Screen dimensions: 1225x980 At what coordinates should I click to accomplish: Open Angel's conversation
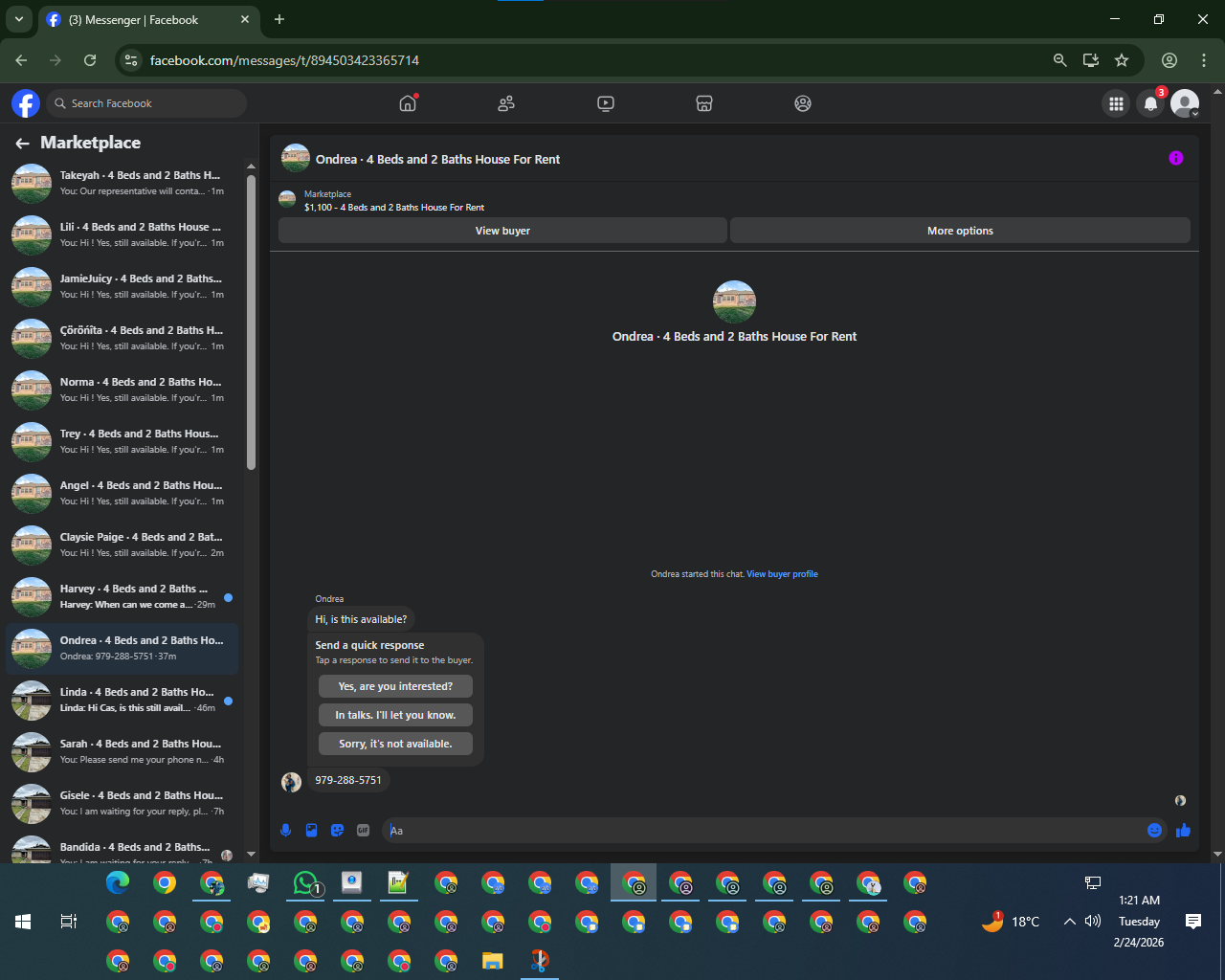tap(122, 493)
